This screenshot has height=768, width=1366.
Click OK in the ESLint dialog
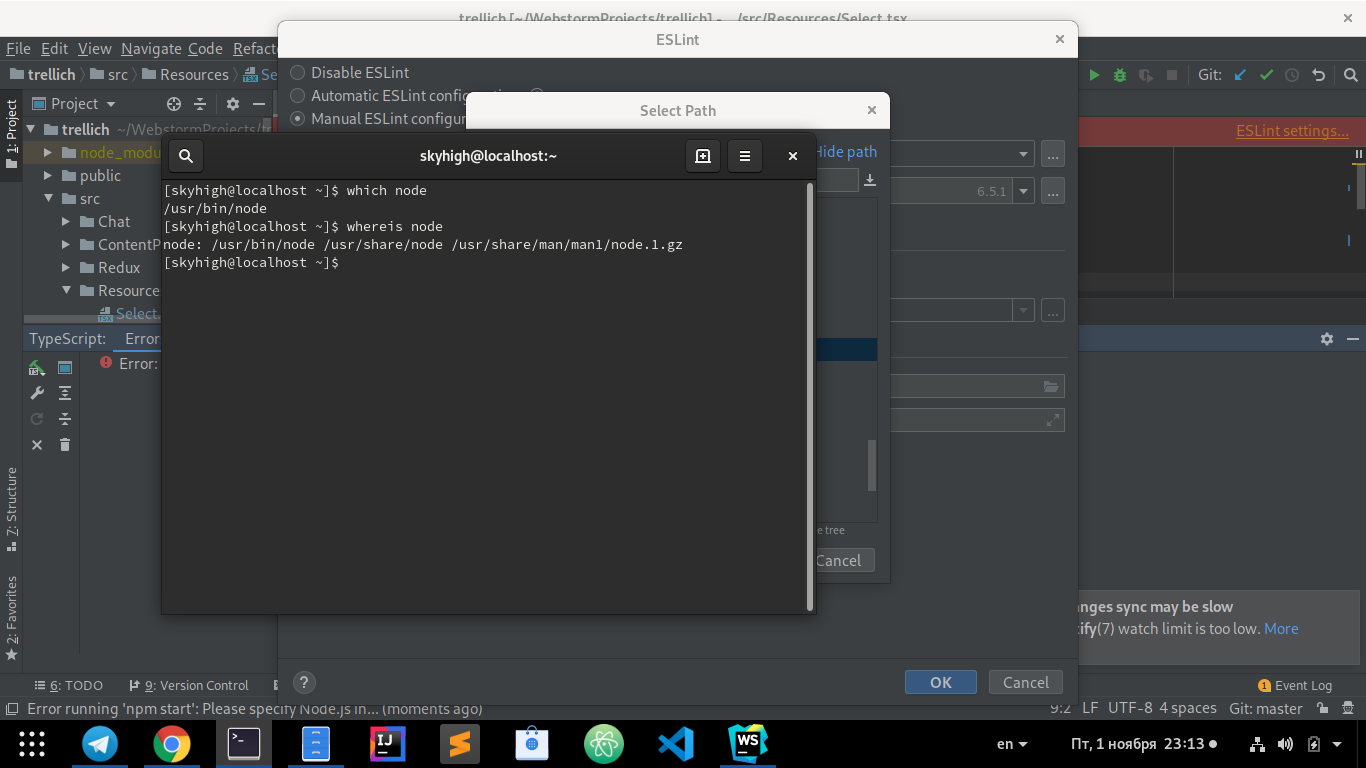(941, 682)
